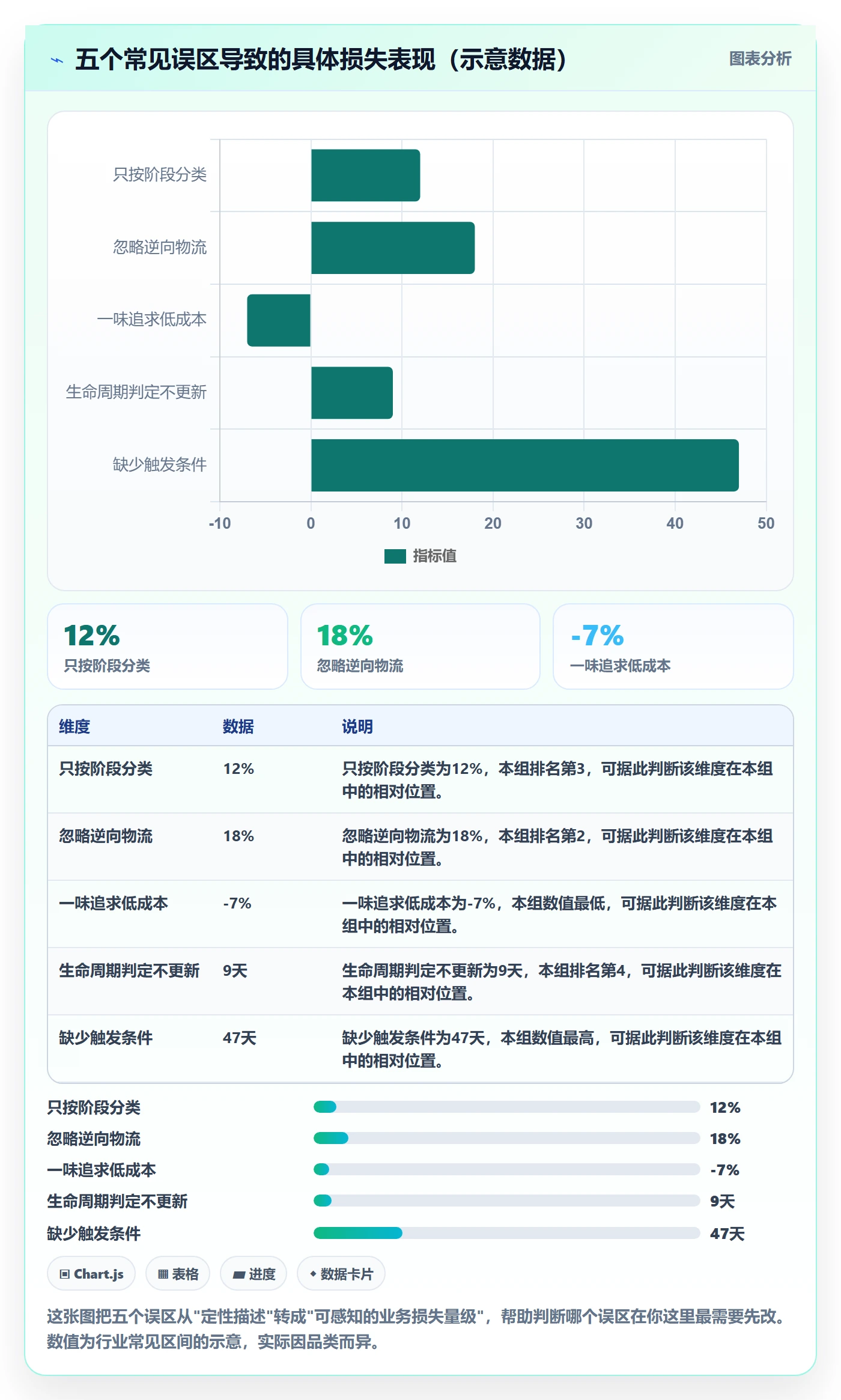Image resolution: width=841 pixels, height=1400 pixels.
Task: Click the 18% value beside the progress bar
Action: point(725,1139)
